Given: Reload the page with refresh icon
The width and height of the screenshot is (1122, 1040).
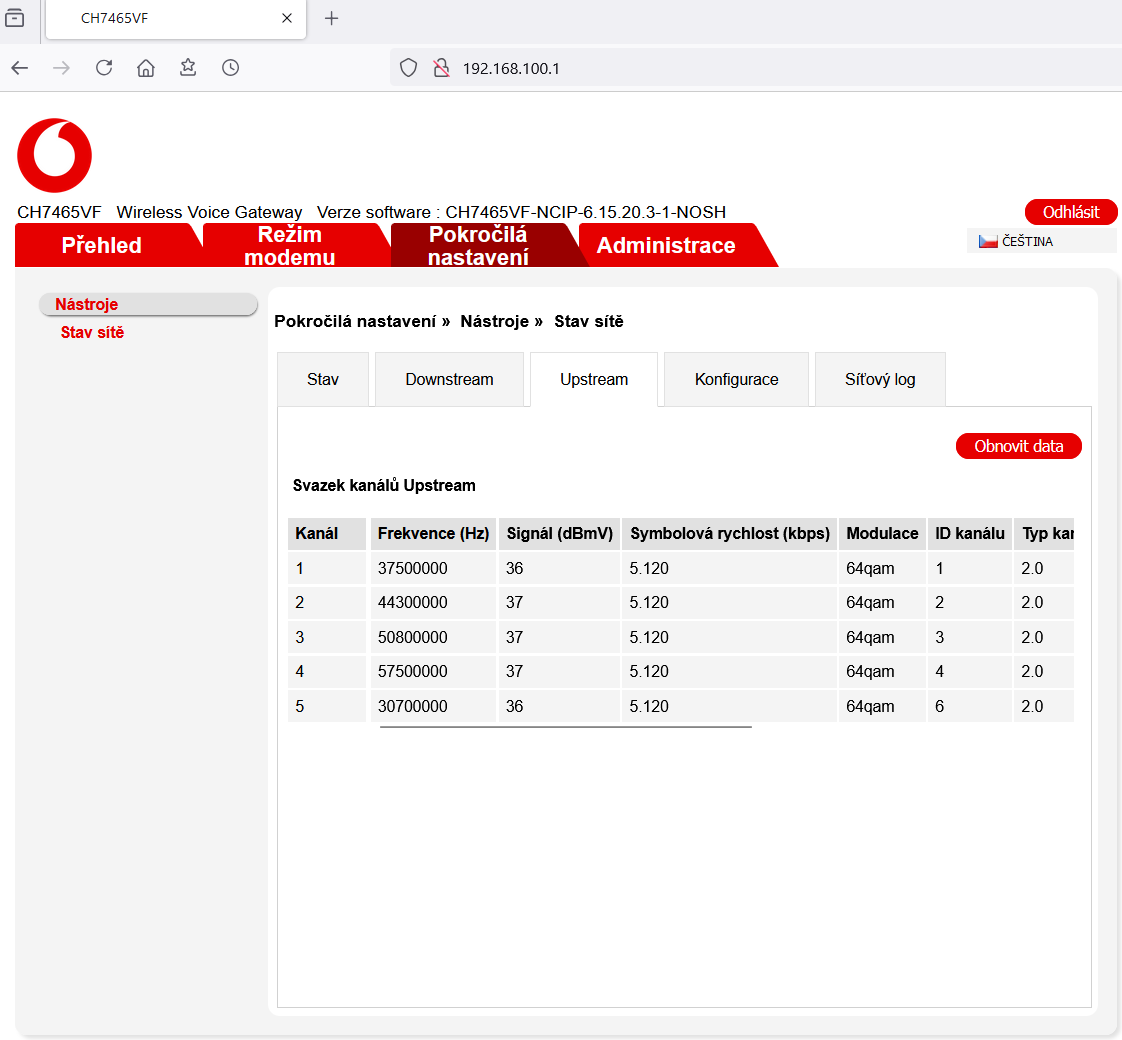Looking at the screenshot, I should point(104,68).
